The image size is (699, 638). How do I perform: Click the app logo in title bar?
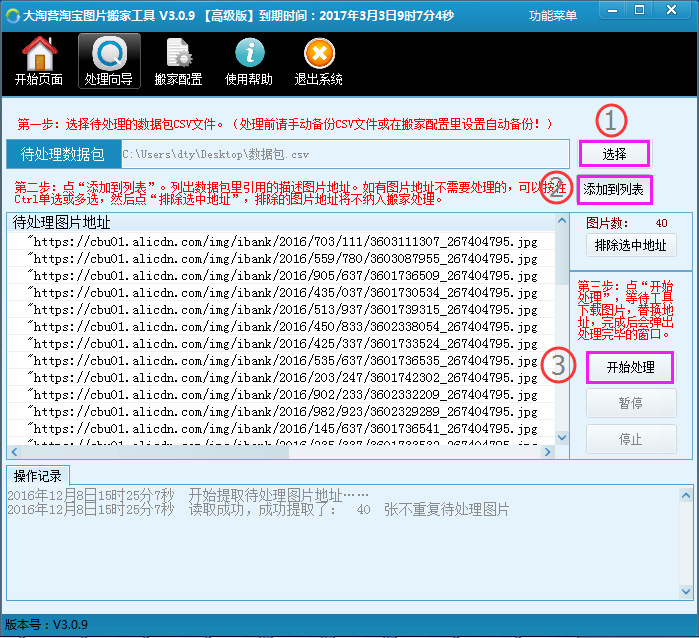coord(12,16)
